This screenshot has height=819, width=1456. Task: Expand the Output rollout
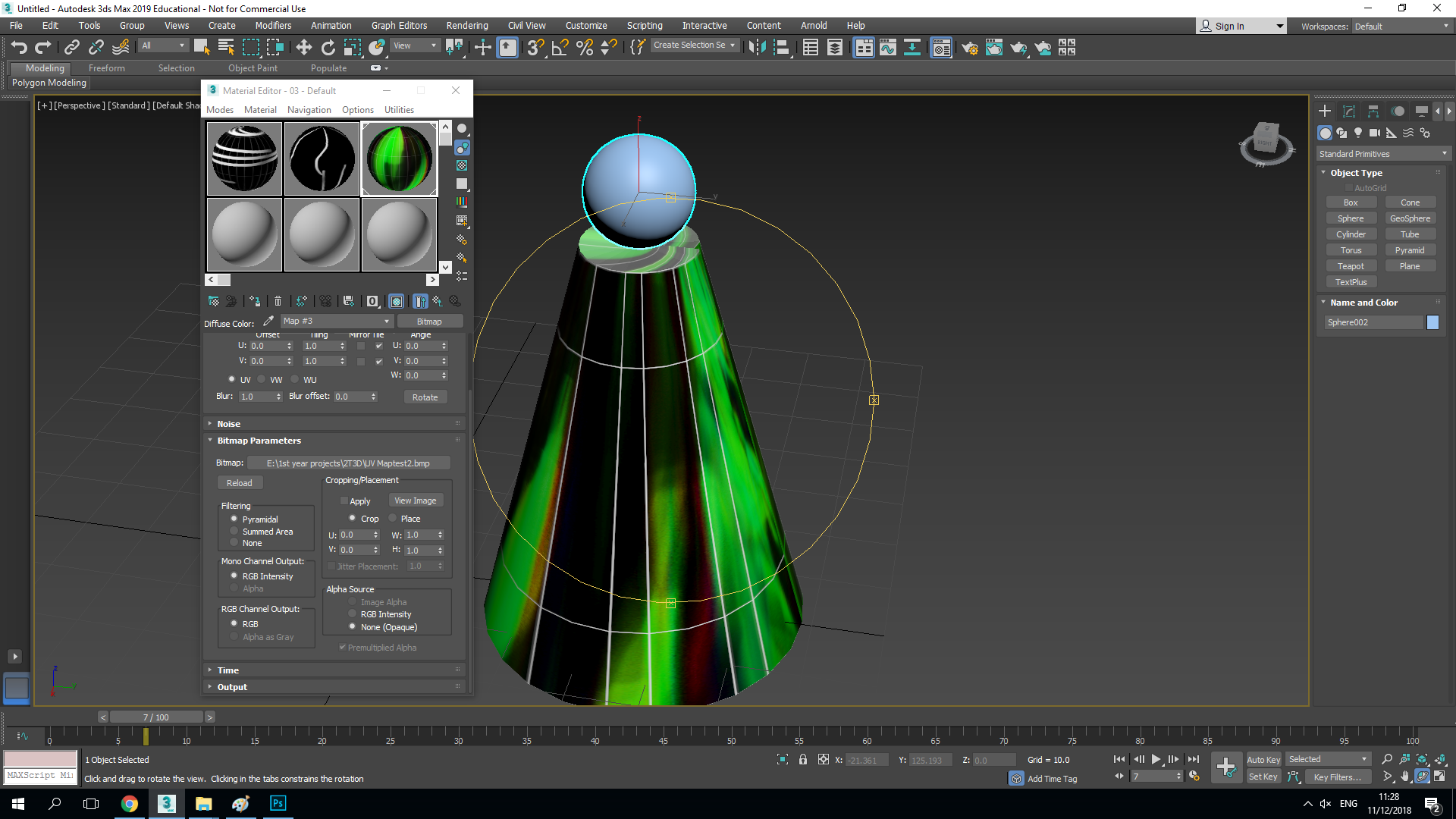(232, 687)
